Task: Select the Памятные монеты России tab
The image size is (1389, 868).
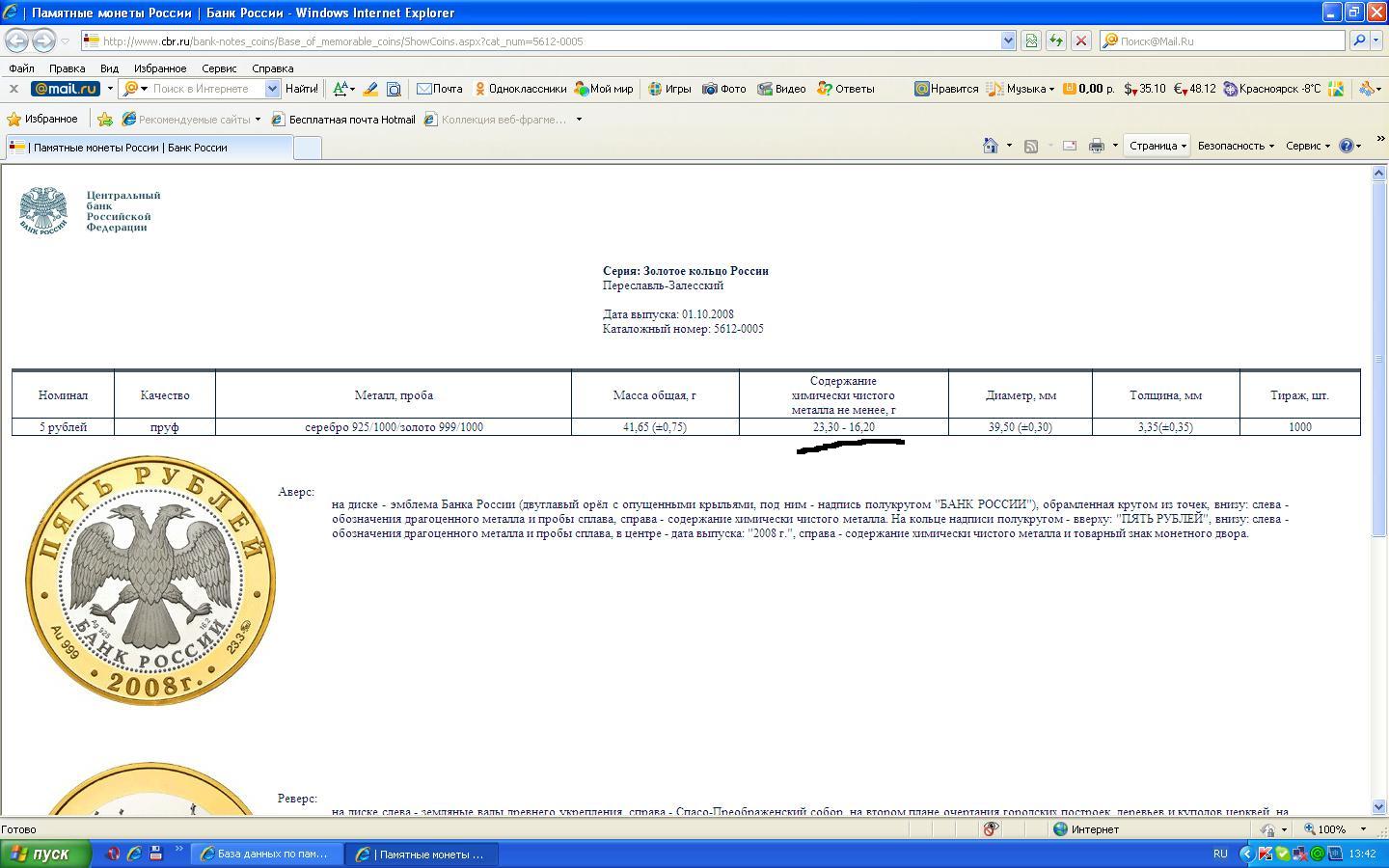Action: coord(149,148)
